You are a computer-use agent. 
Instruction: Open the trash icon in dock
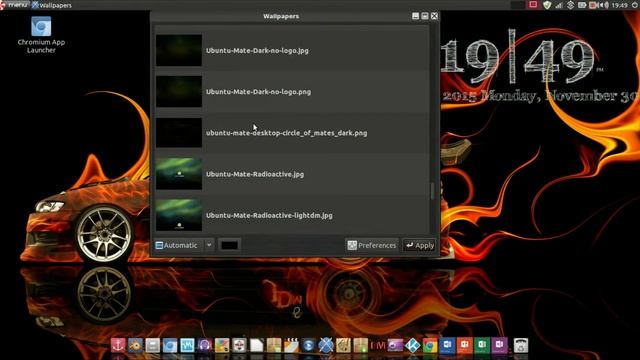point(521,345)
